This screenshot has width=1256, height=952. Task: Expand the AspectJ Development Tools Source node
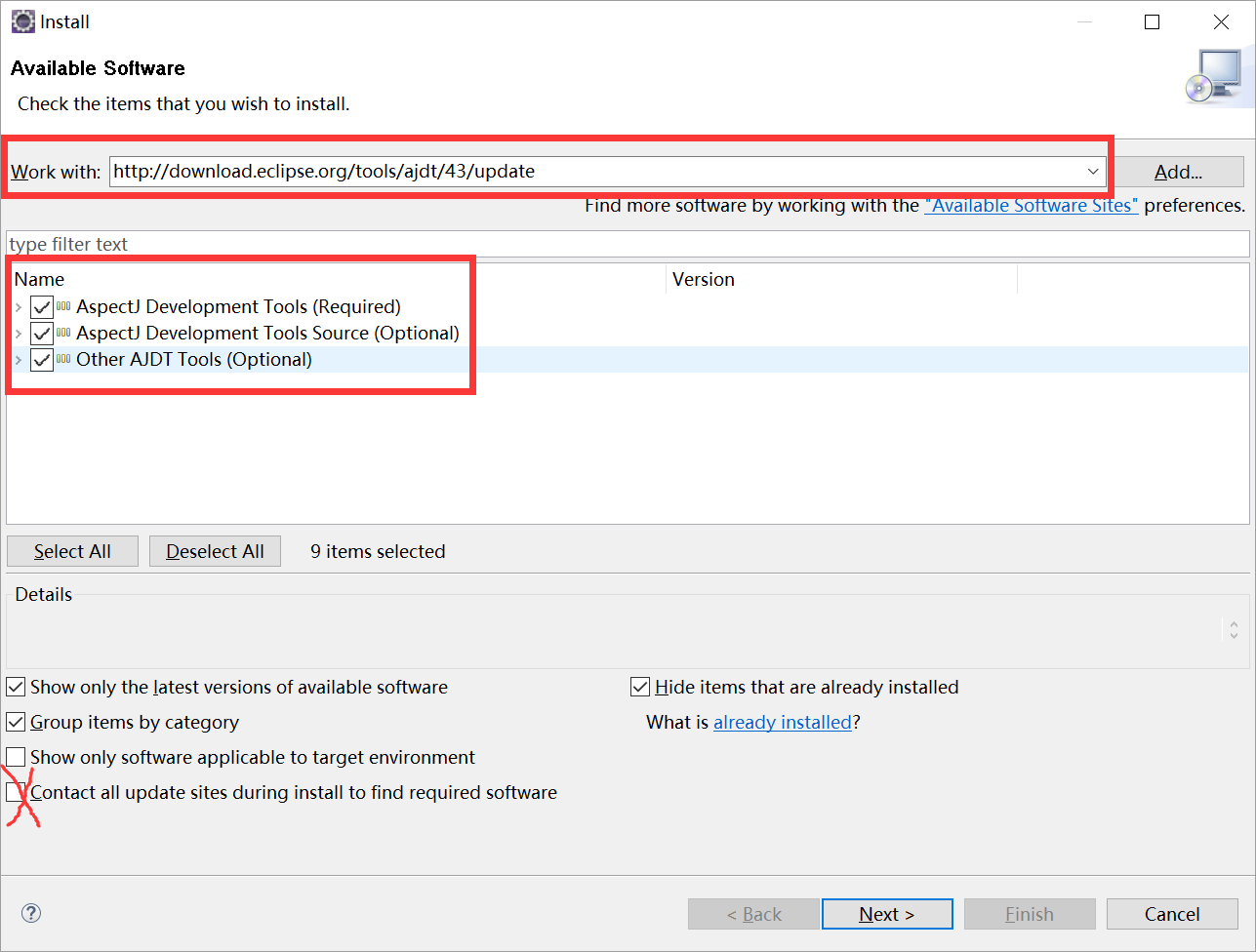[x=19, y=334]
